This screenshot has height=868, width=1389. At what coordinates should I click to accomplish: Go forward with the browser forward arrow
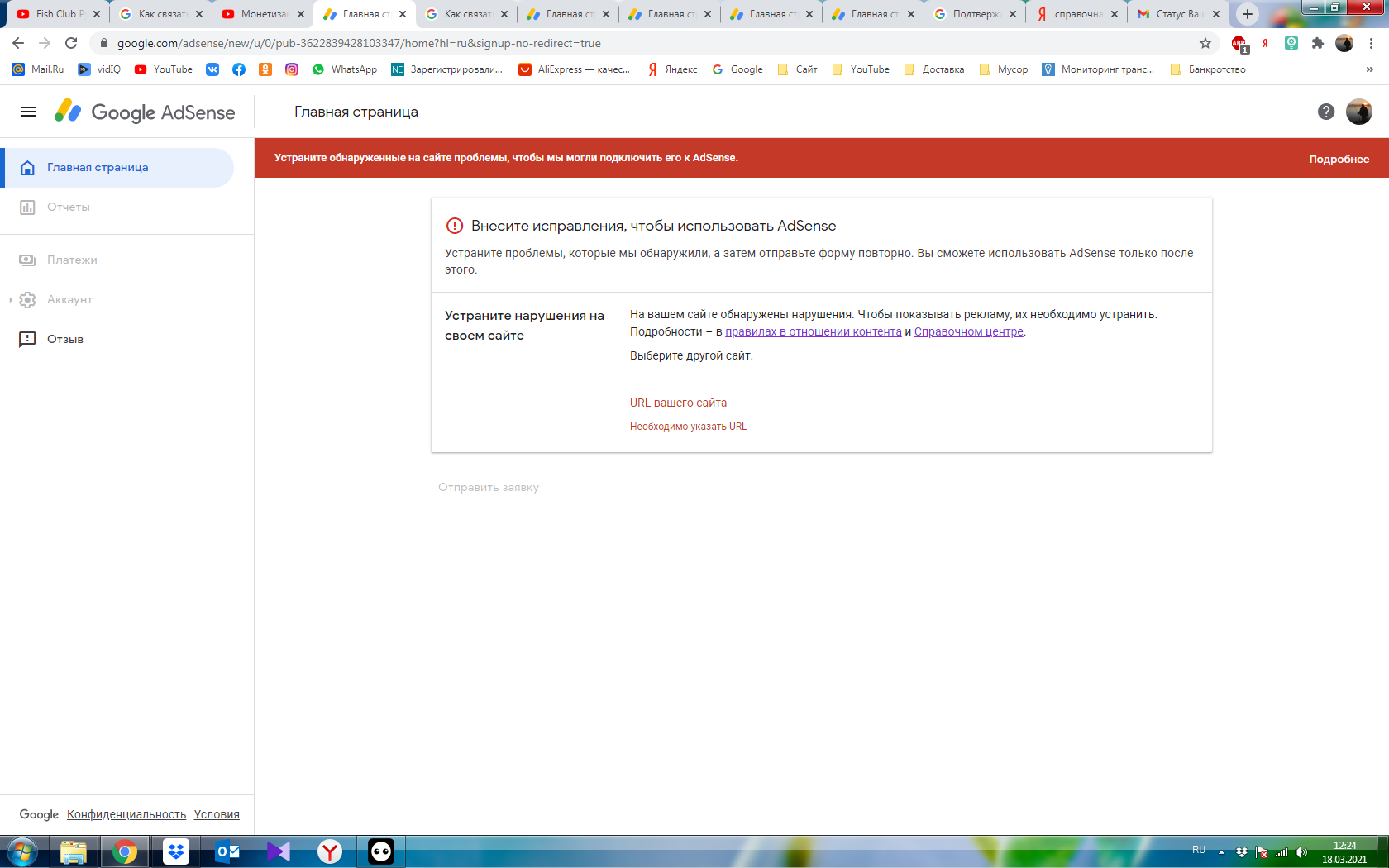click(45, 43)
